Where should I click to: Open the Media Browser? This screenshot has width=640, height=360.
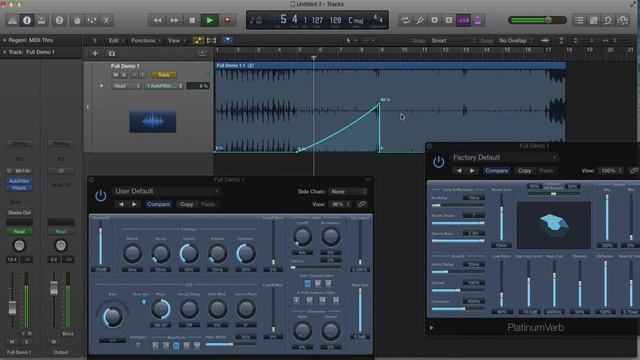[623, 20]
